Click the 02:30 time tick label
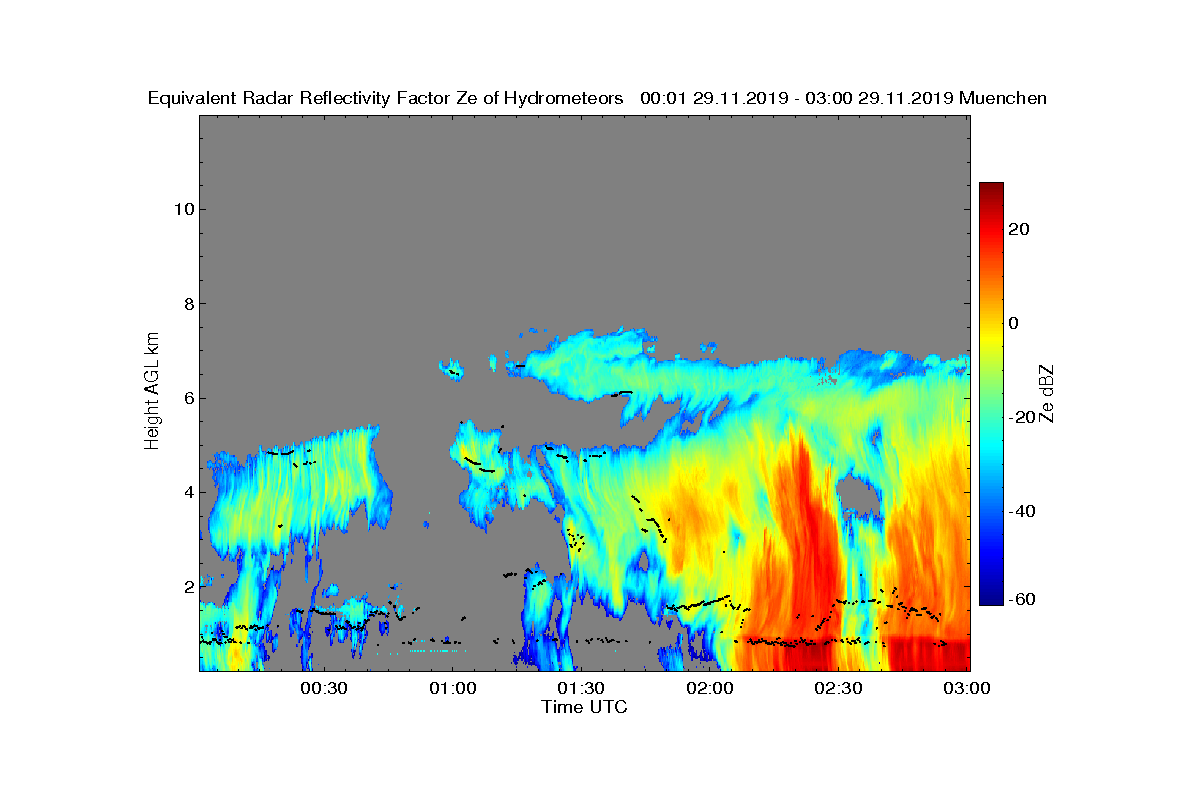The height and width of the screenshot is (800, 1200). tap(839, 689)
